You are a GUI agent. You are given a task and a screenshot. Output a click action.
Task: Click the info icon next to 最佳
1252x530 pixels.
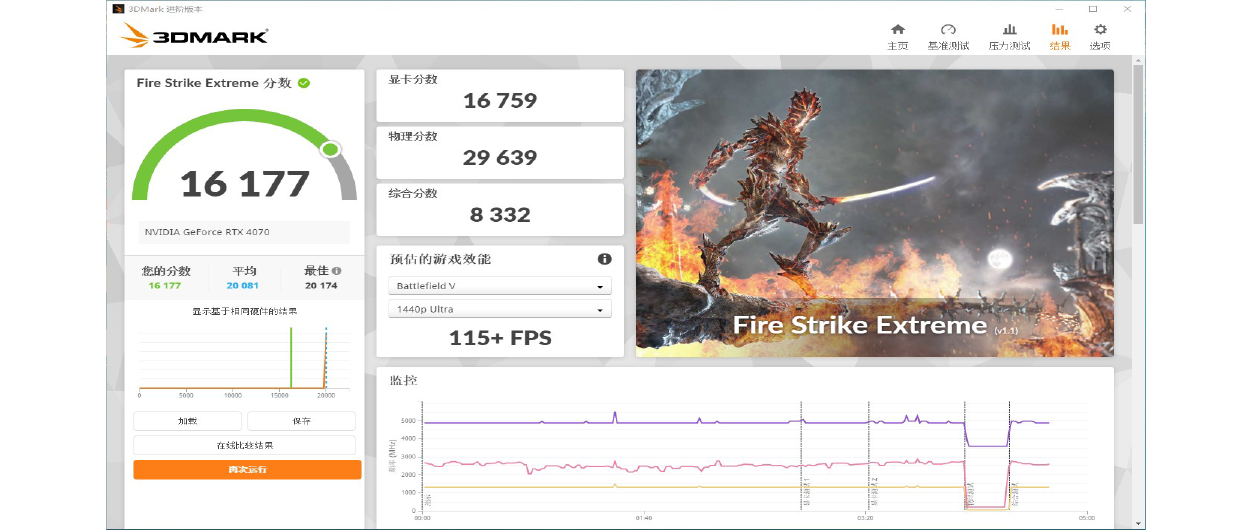pos(337,271)
